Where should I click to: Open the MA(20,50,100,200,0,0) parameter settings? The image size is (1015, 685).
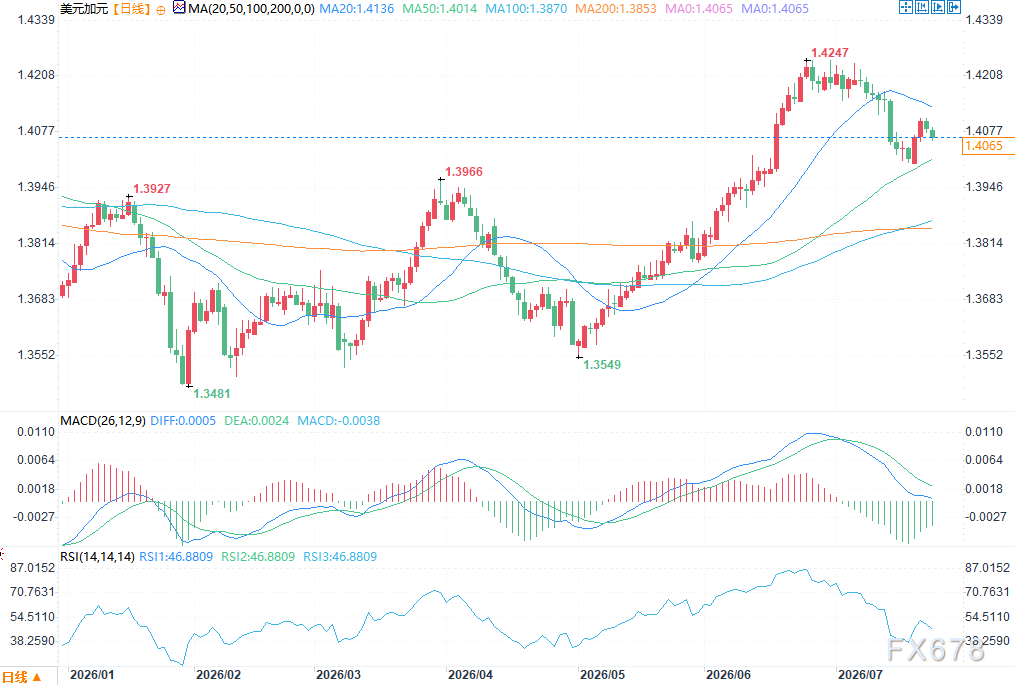(x=251, y=9)
